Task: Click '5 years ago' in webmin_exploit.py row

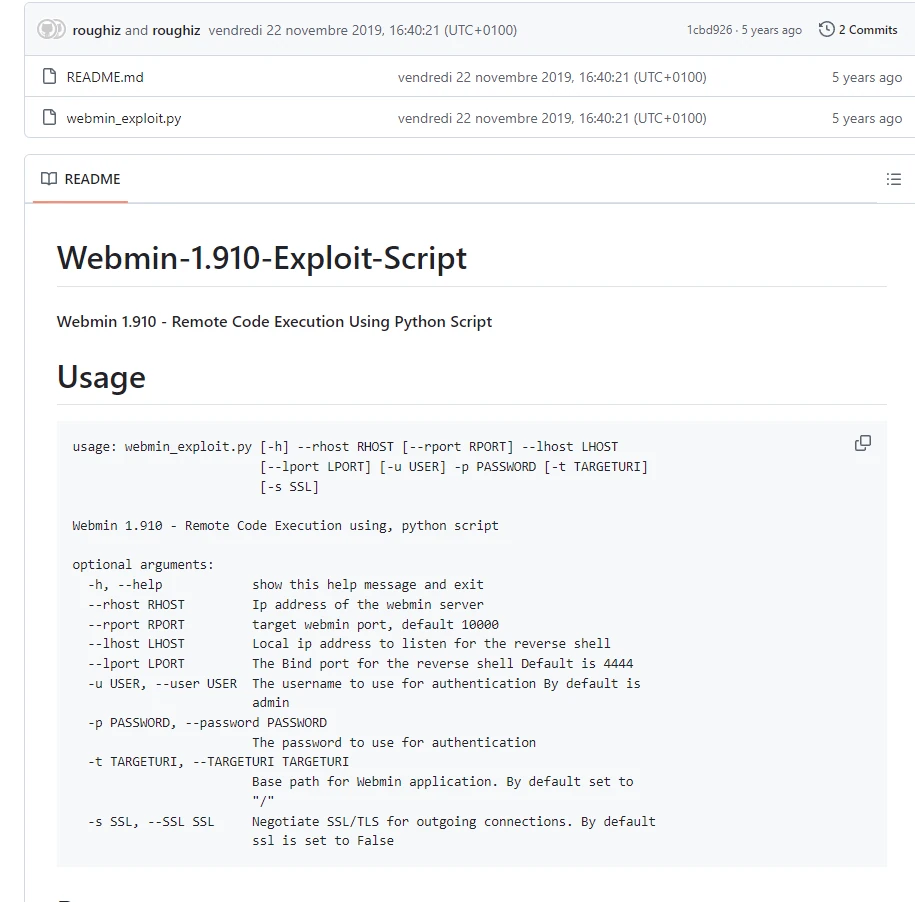Action: click(867, 118)
